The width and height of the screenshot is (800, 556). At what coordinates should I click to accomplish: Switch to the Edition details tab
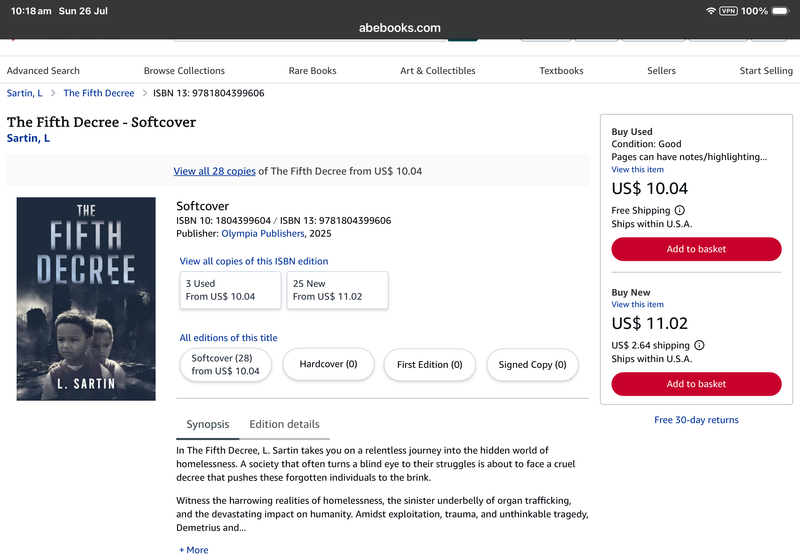[284, 424]
